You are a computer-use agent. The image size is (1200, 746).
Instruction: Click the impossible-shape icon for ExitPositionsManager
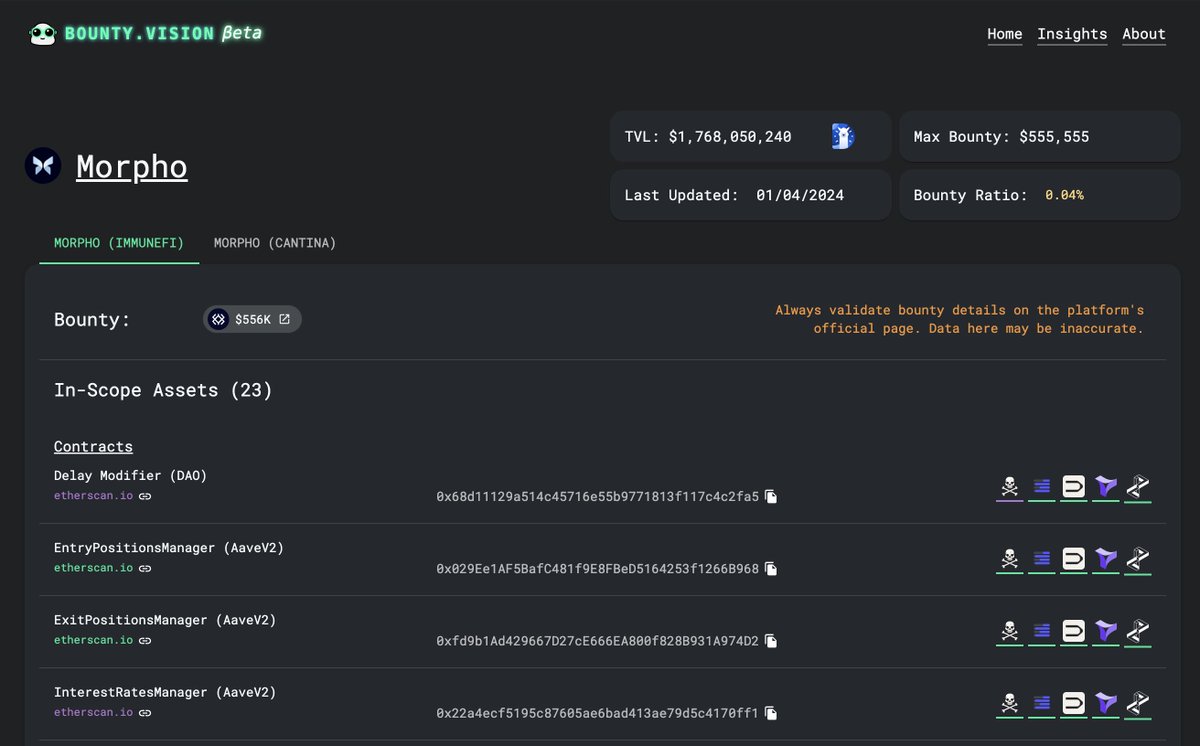1137,631
